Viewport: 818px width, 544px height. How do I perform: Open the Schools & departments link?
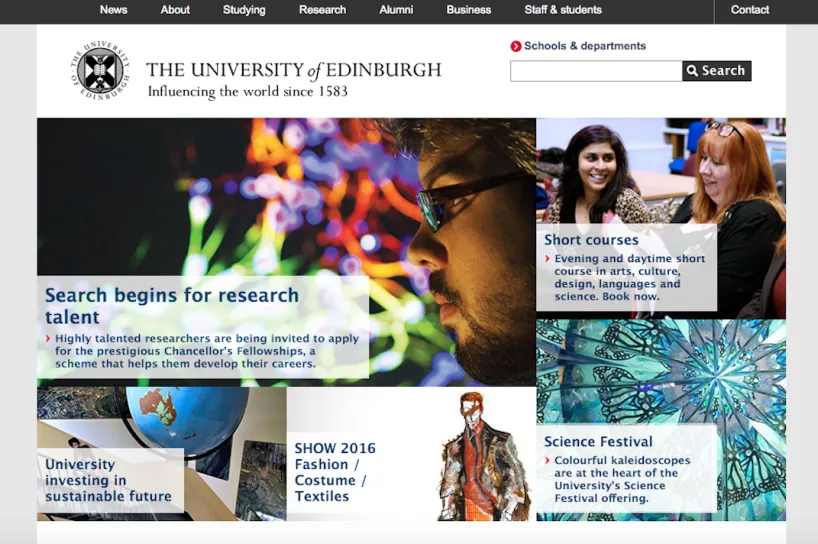[585, 46]
